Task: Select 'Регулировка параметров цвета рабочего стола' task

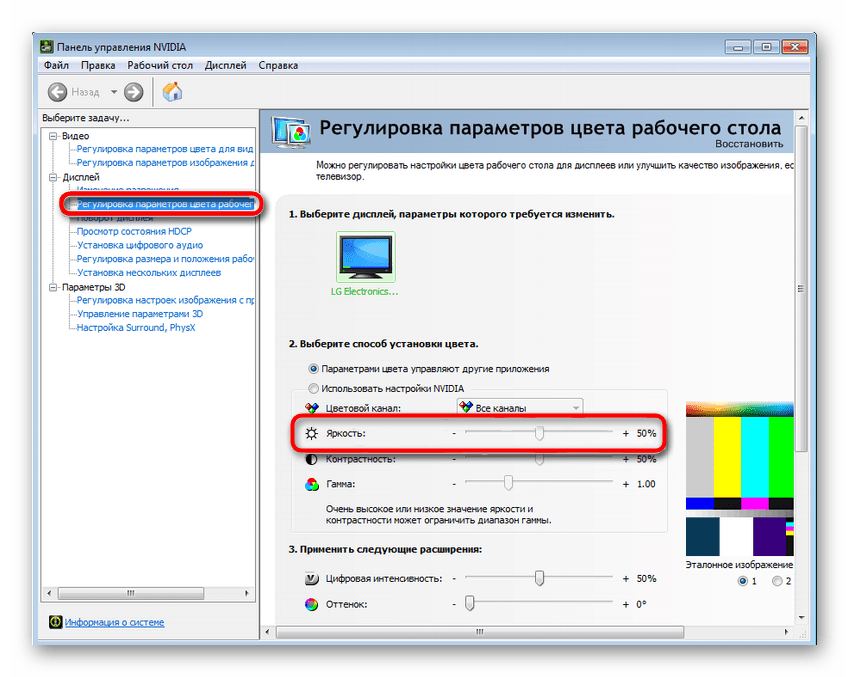Action: (165, 204)
